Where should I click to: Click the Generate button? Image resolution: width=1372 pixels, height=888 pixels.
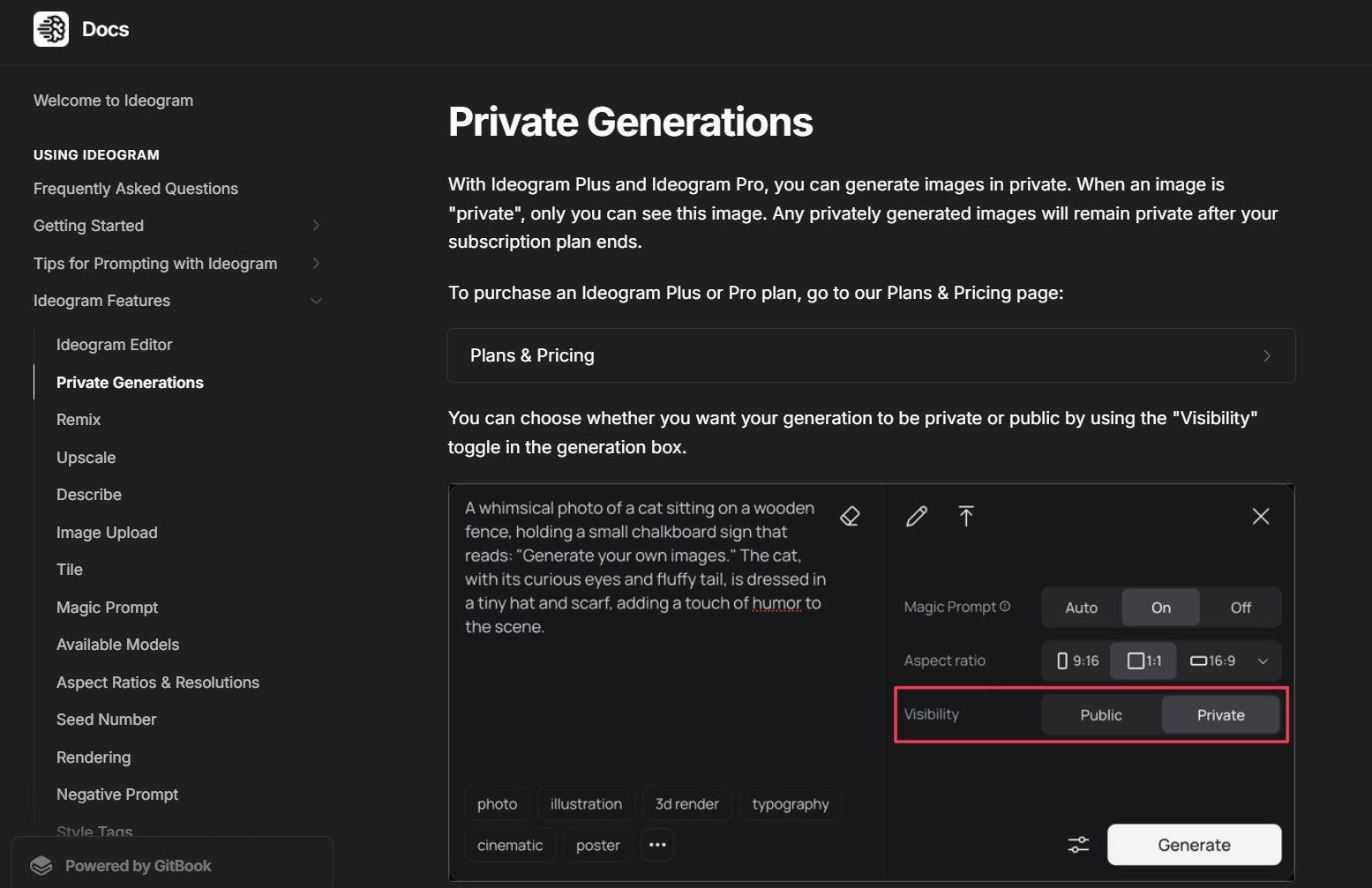click(x=1193, y=844)
